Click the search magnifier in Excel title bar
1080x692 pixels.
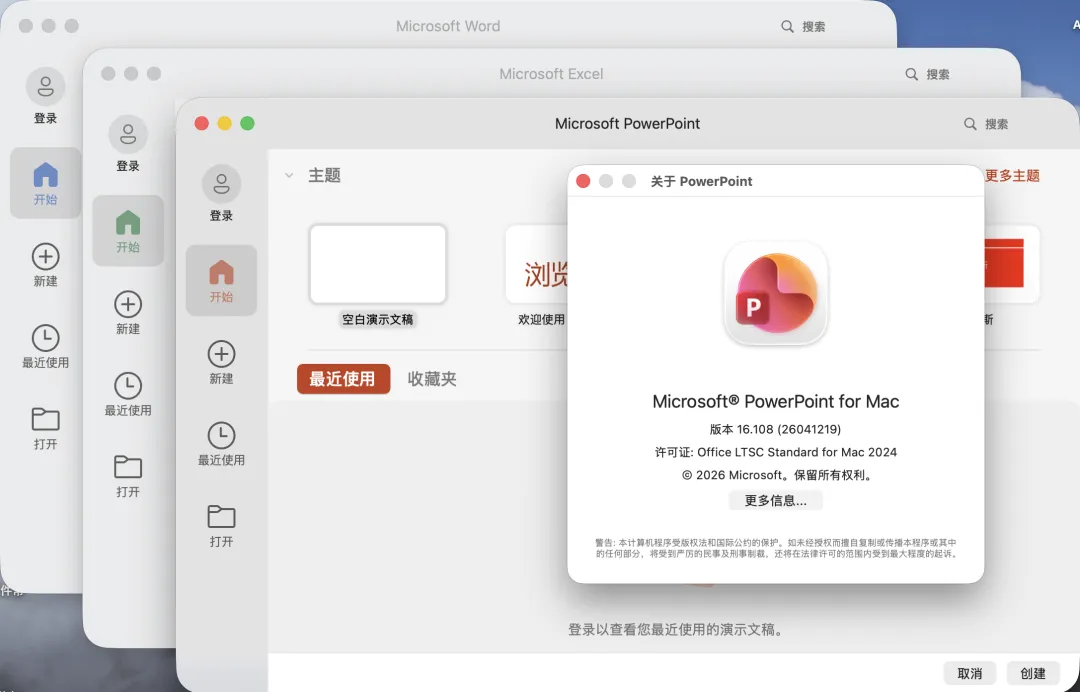pyautogui.click(x=911, y=74)
